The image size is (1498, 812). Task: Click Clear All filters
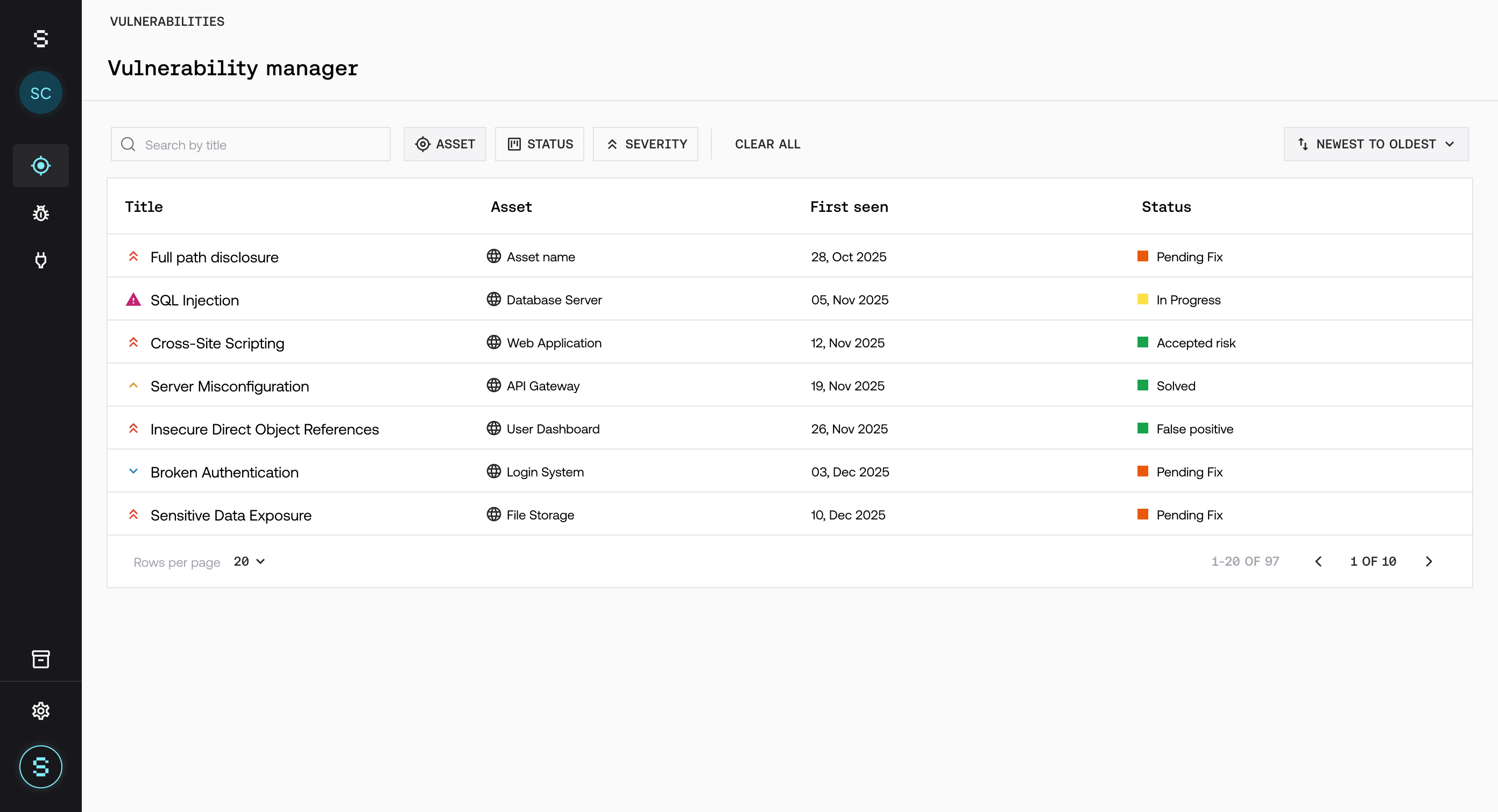[767, 144]
